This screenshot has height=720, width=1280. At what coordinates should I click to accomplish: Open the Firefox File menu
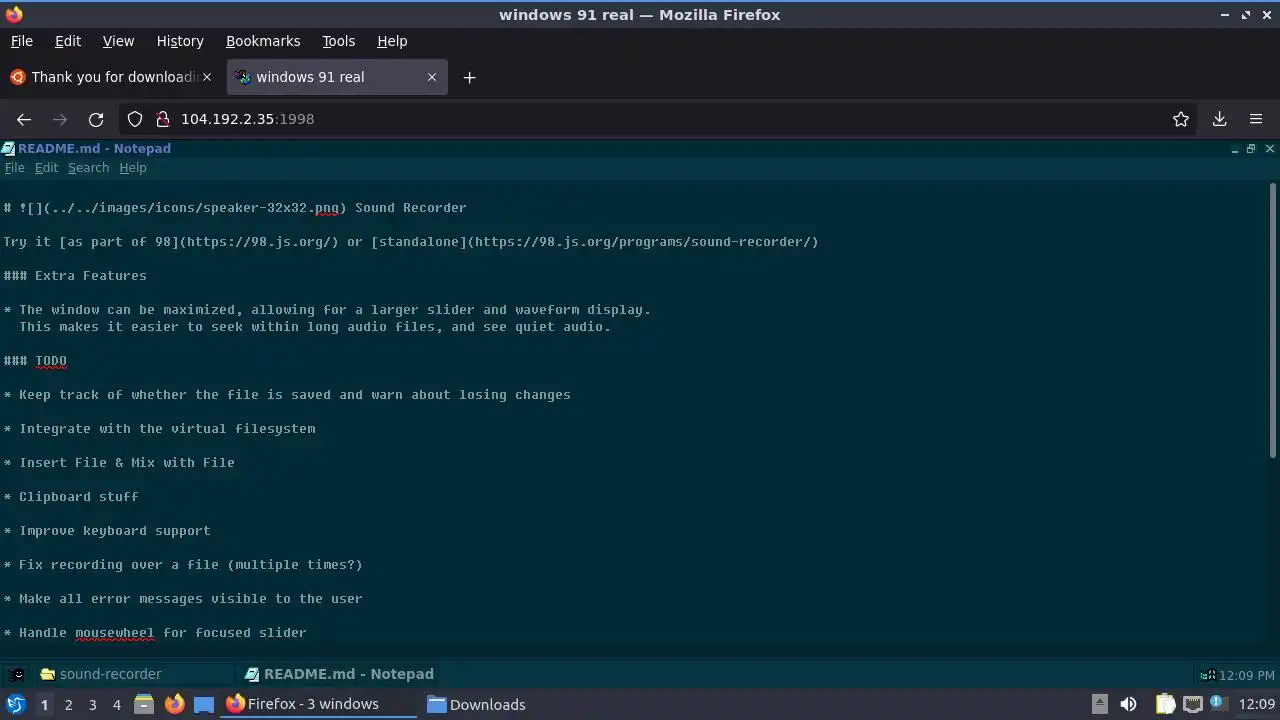pos(21,41)
